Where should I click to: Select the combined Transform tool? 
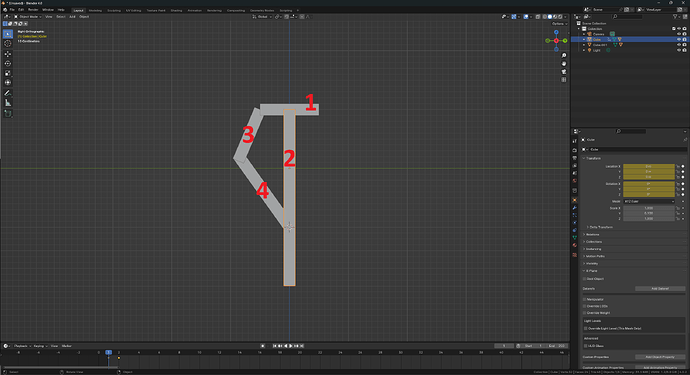tap(7, 83)
